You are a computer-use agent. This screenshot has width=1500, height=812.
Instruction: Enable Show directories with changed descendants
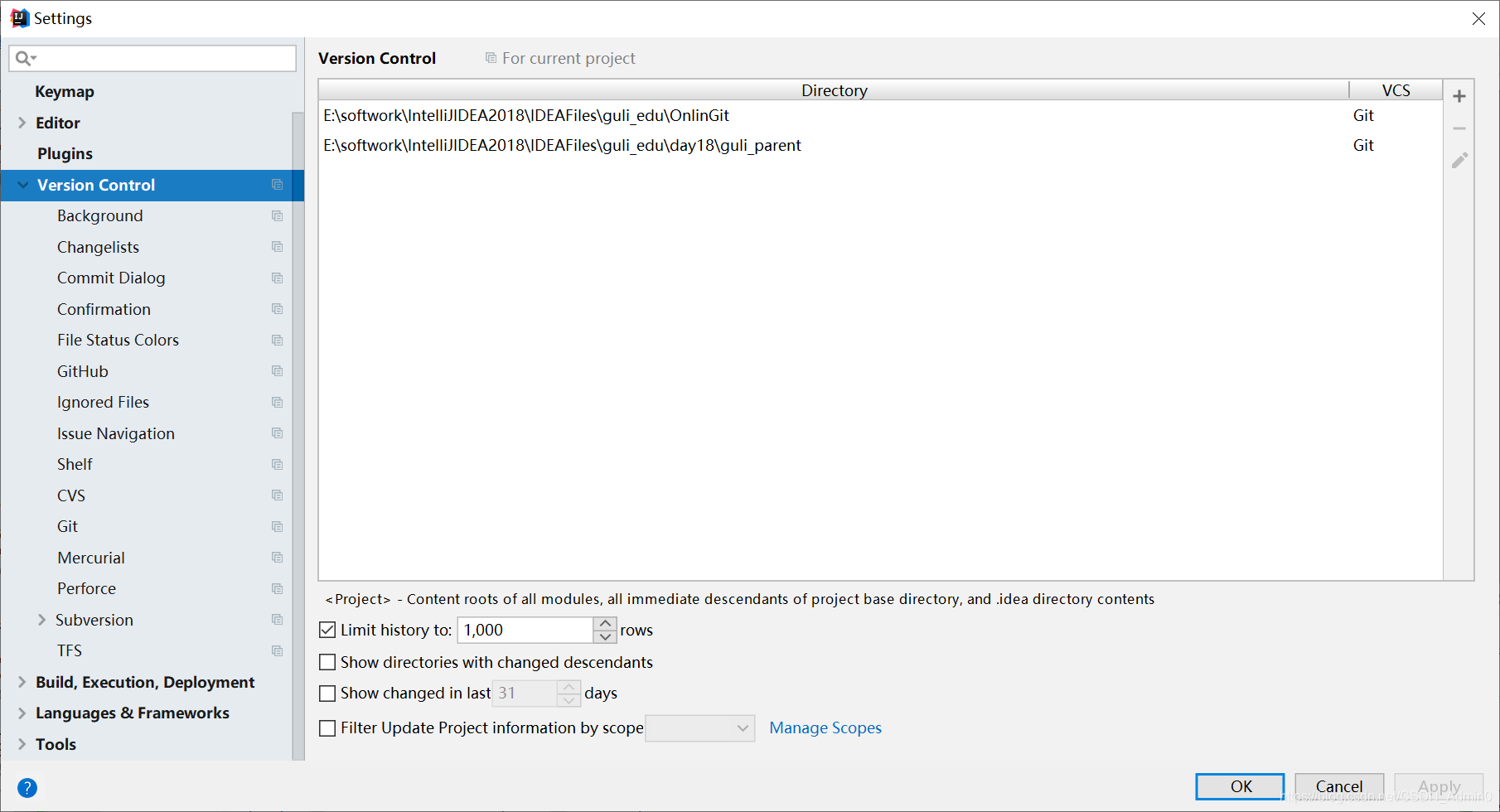pos(327,662)
